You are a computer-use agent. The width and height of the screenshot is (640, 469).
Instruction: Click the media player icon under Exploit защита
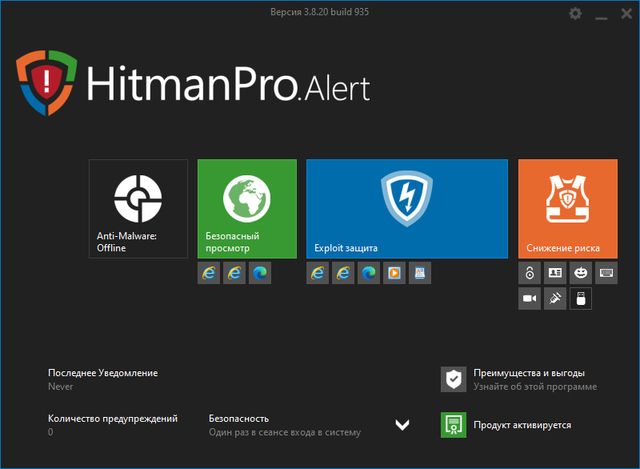(x=394, y=273)
